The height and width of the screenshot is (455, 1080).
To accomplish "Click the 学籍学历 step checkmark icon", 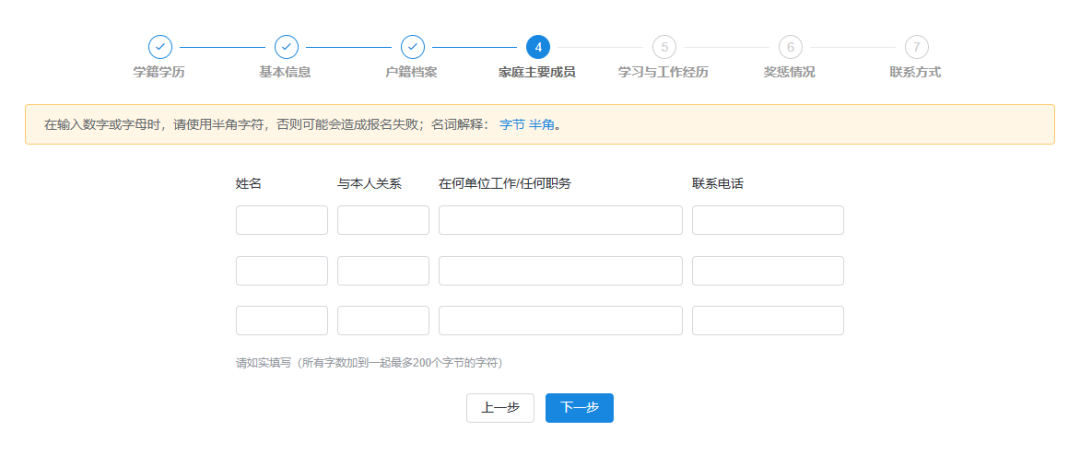I will tap(160, 47).
